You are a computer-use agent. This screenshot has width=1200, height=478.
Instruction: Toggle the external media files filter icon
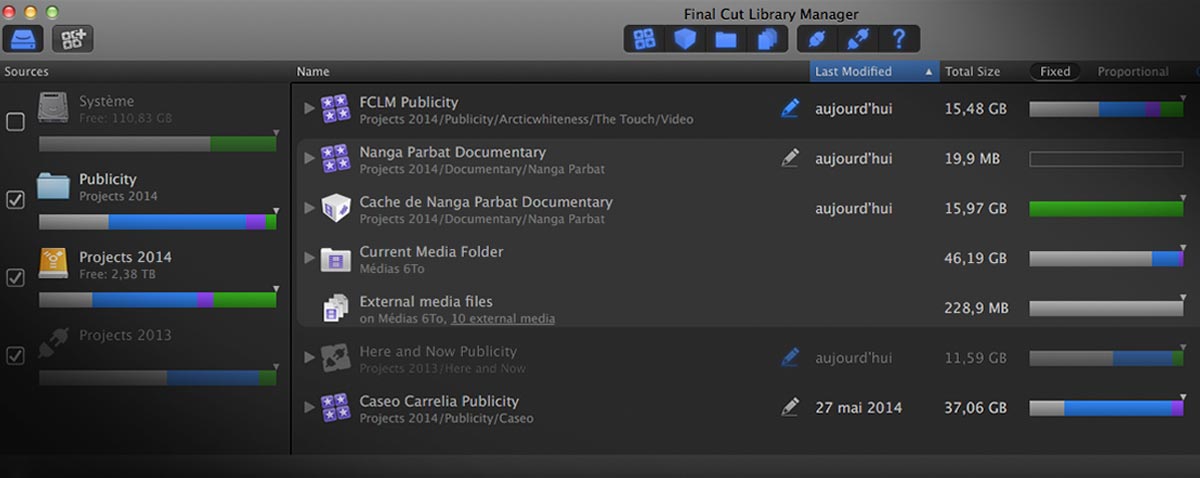767,39
